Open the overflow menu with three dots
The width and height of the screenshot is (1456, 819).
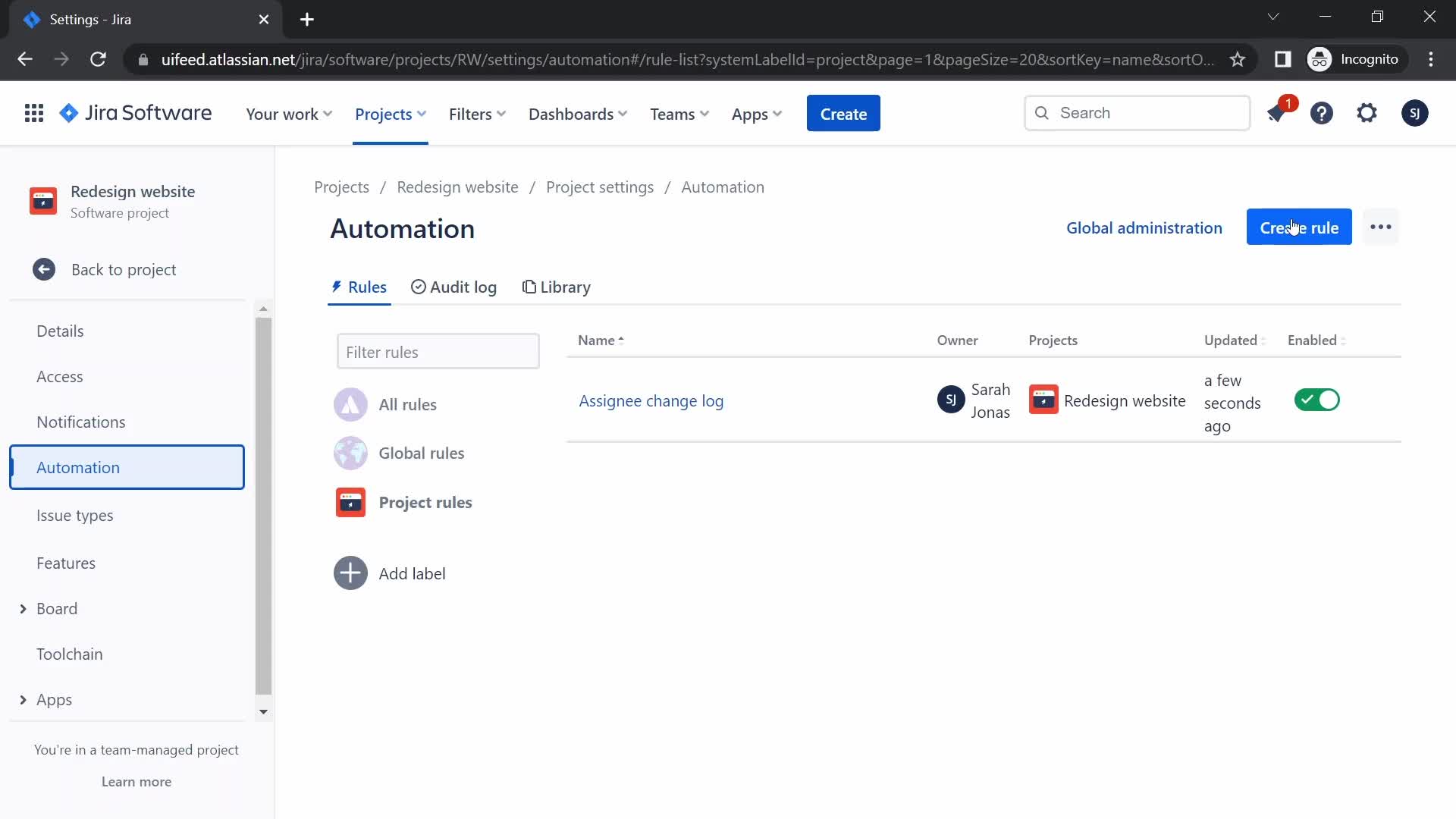click(1382, 228)
